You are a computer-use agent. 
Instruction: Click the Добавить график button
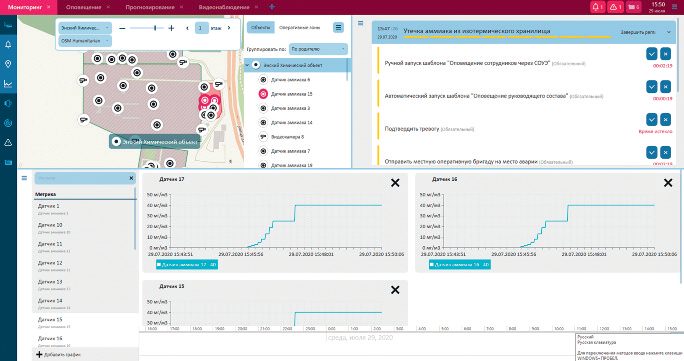[58, 354]
